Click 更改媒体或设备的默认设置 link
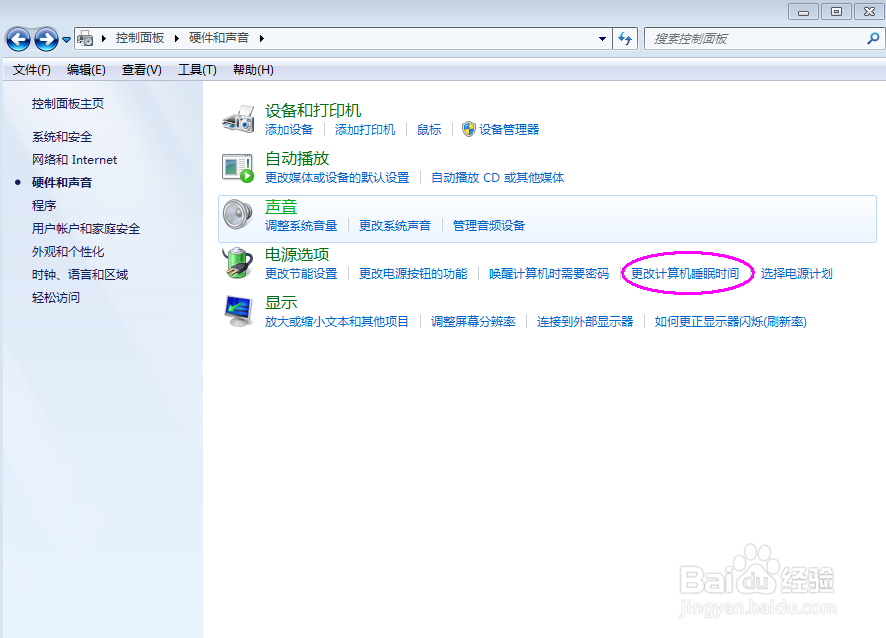 [x=337, y=178]
